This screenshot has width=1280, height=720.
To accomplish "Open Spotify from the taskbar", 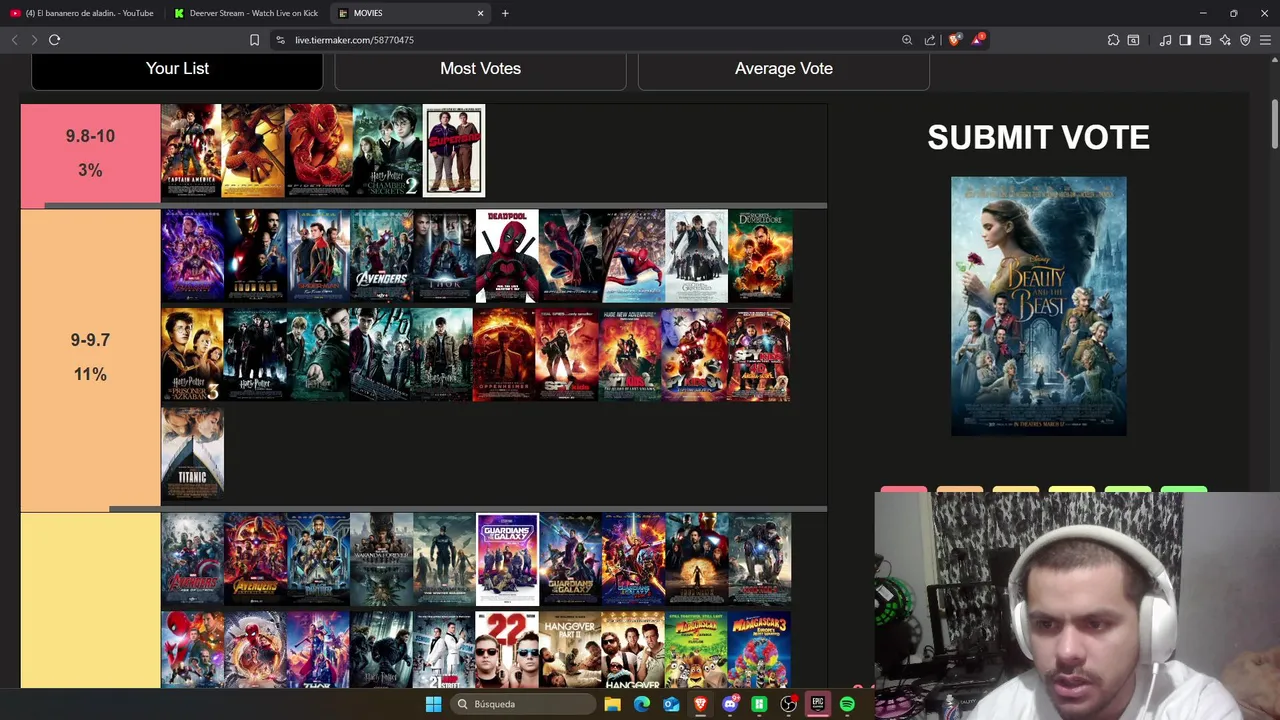I will (x=847, y=704).
